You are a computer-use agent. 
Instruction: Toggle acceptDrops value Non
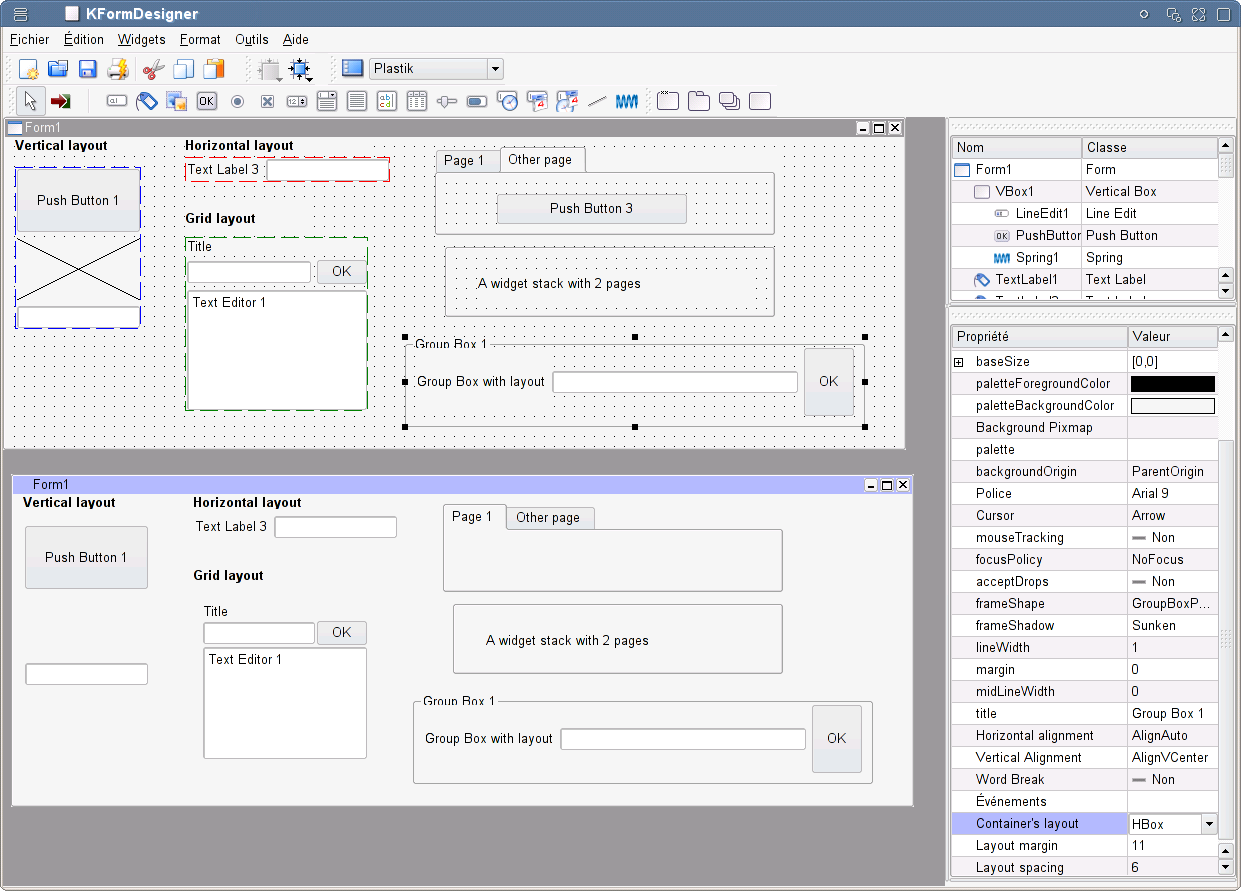(x=1172, y=581)
